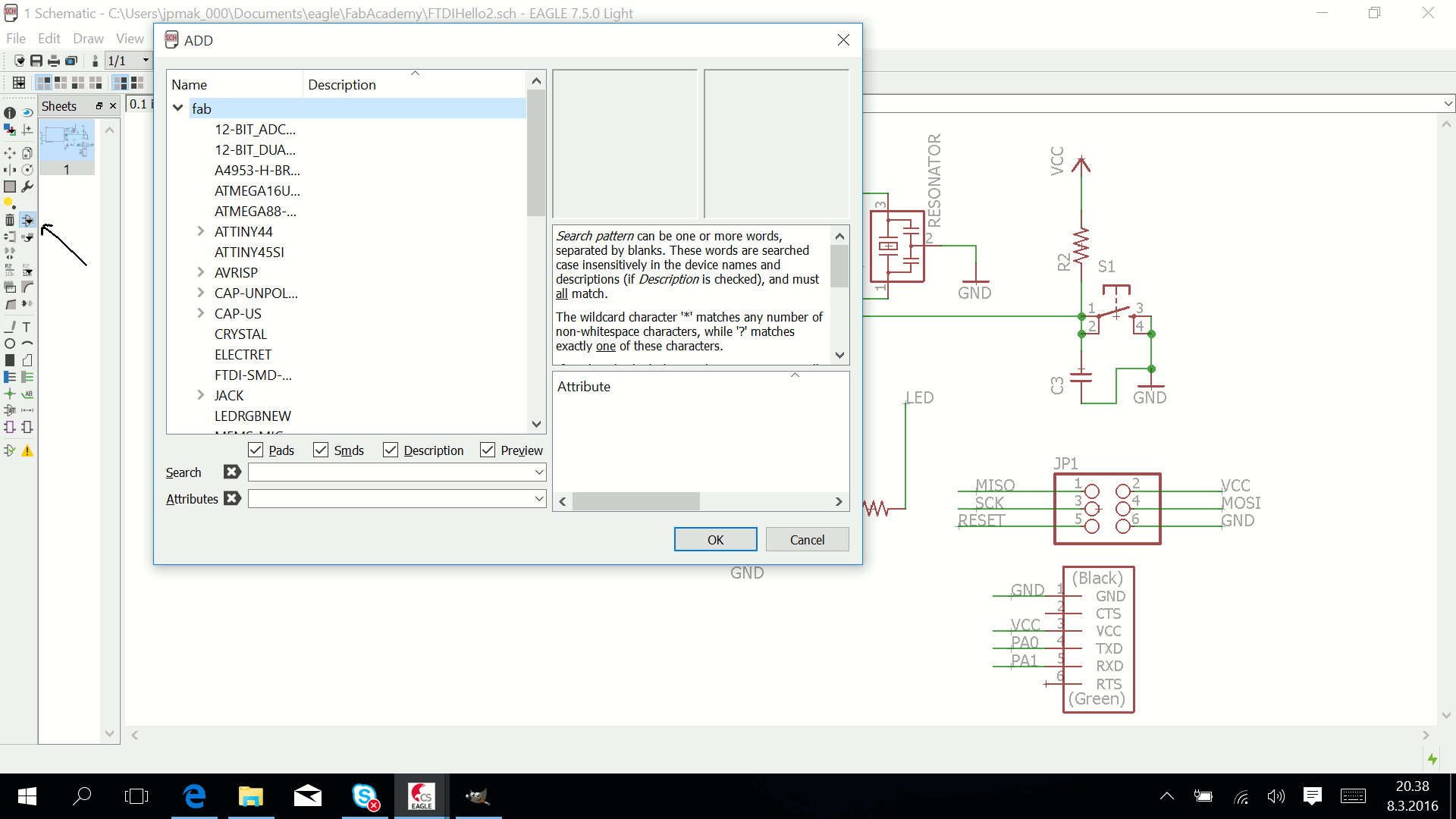
Task: Open the Edit menu
Action: coord(49,39)
